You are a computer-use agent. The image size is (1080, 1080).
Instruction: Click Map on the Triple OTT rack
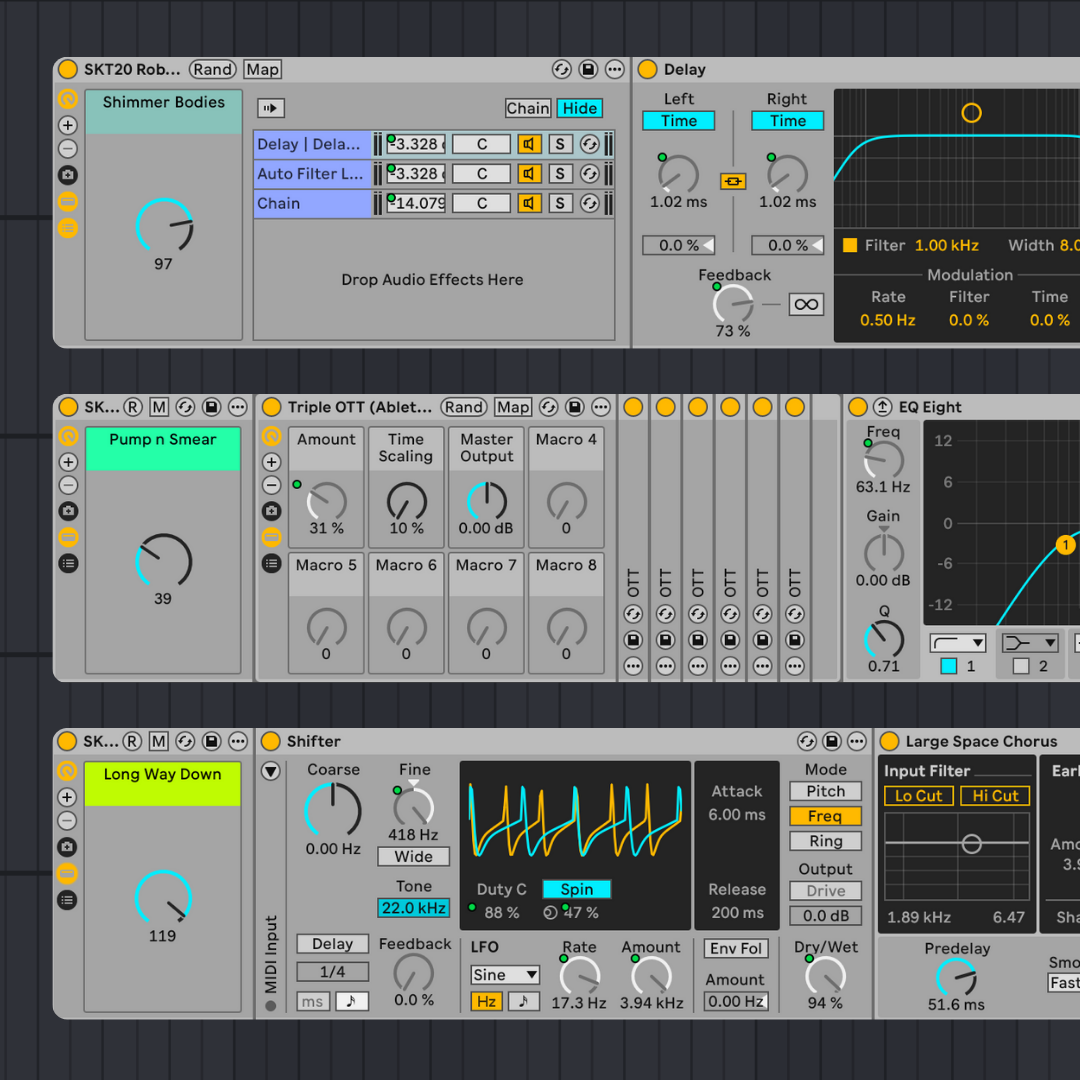click(512, 407)
